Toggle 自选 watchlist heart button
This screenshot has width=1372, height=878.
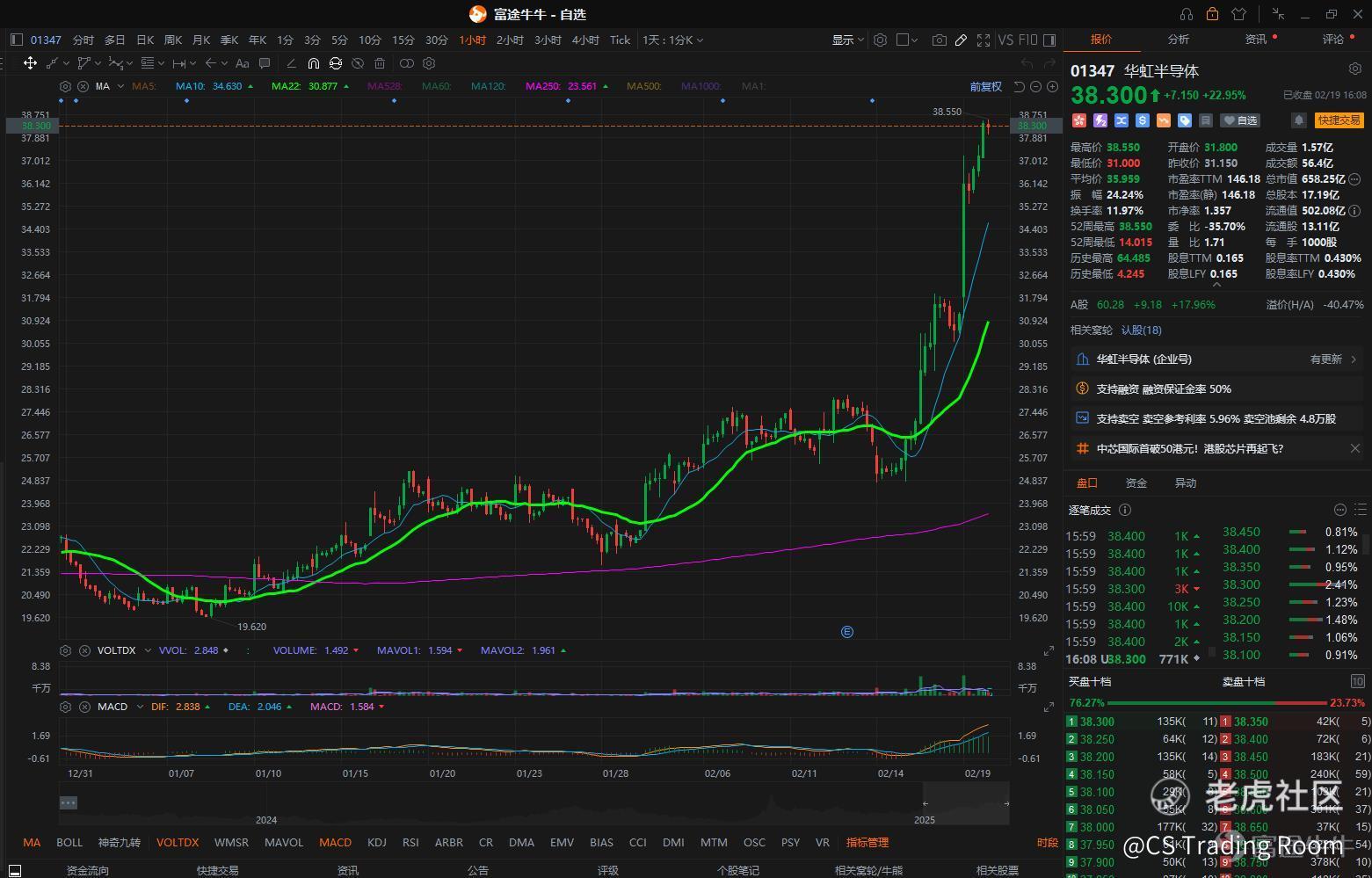click(x=1240, y=120)
